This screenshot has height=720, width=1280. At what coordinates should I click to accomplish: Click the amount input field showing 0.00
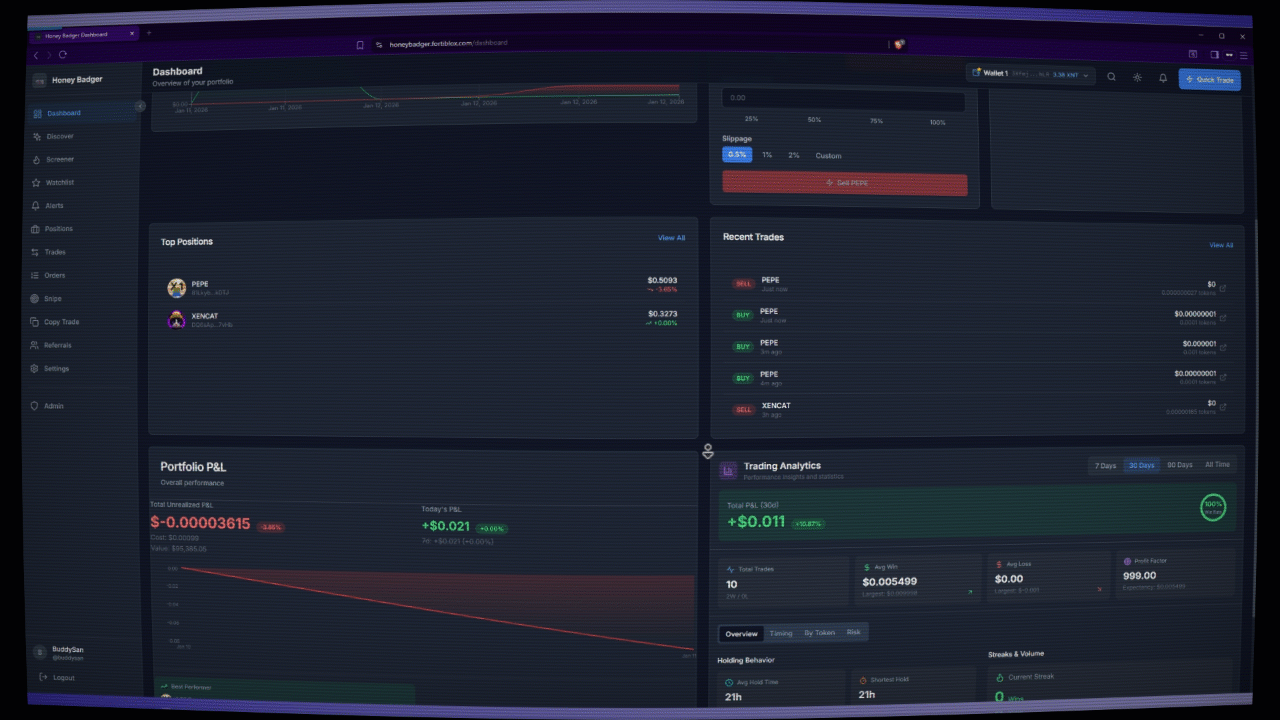tap(843, 97)
